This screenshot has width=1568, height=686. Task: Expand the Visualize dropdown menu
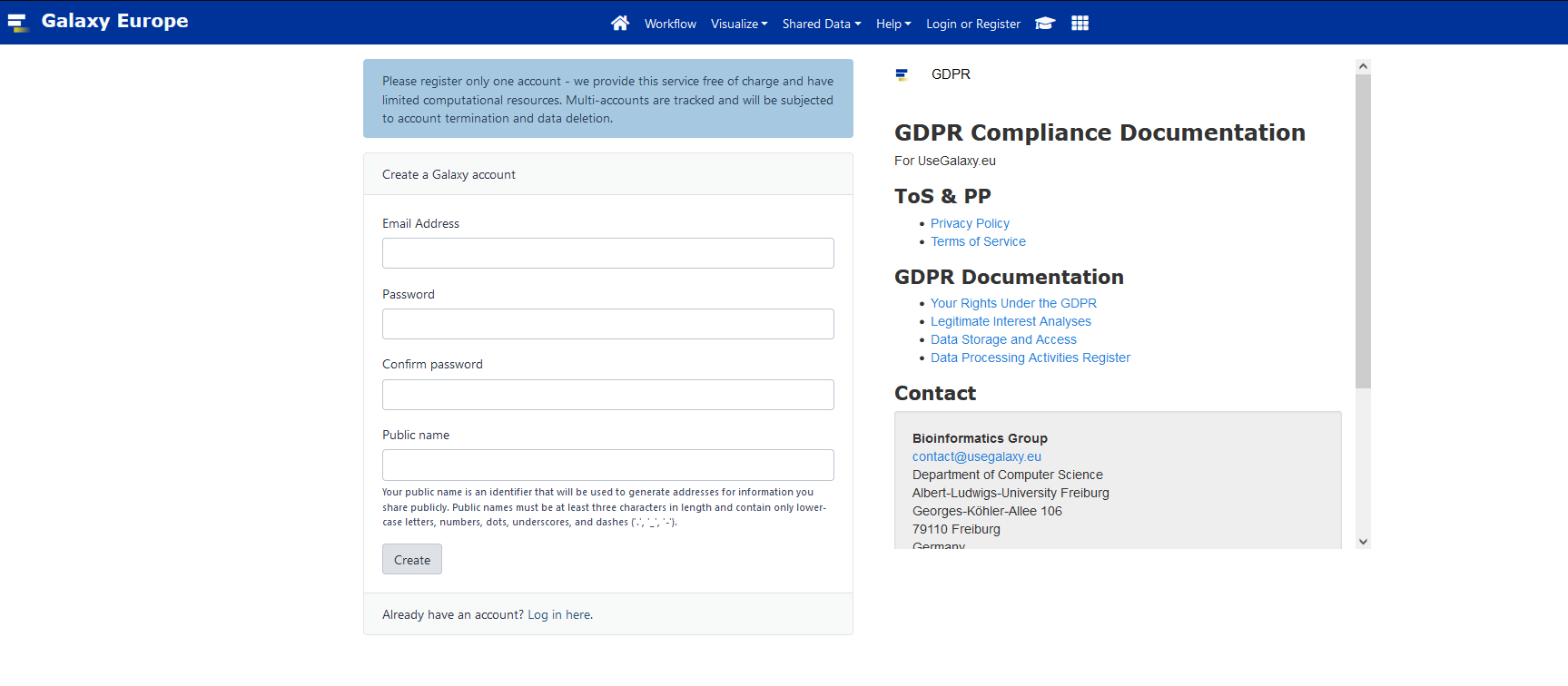pyautogui.click(x=739, y=24)
